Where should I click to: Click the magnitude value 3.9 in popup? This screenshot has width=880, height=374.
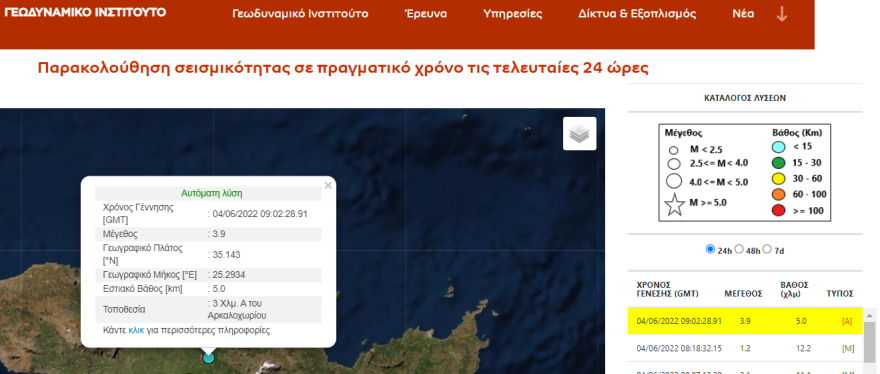[x=218, y=234]
